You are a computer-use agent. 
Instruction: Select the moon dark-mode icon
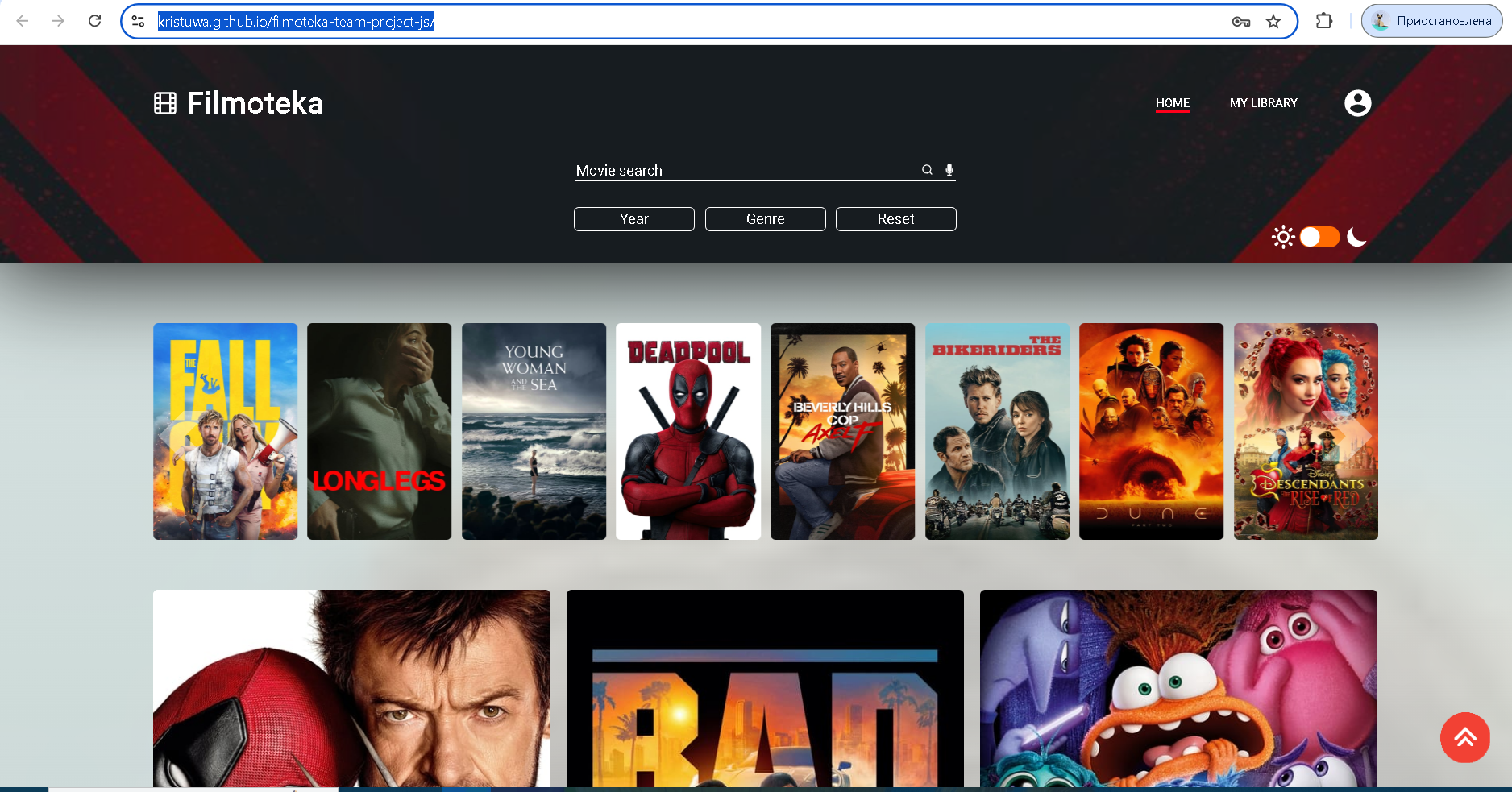[1357, 237]
